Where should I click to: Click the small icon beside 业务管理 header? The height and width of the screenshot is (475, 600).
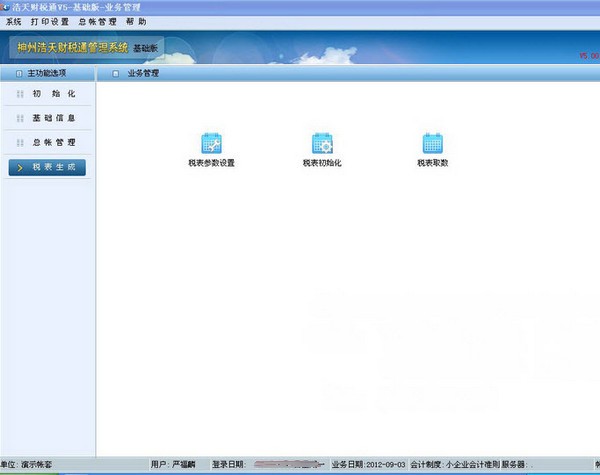(x=115, y=73)
